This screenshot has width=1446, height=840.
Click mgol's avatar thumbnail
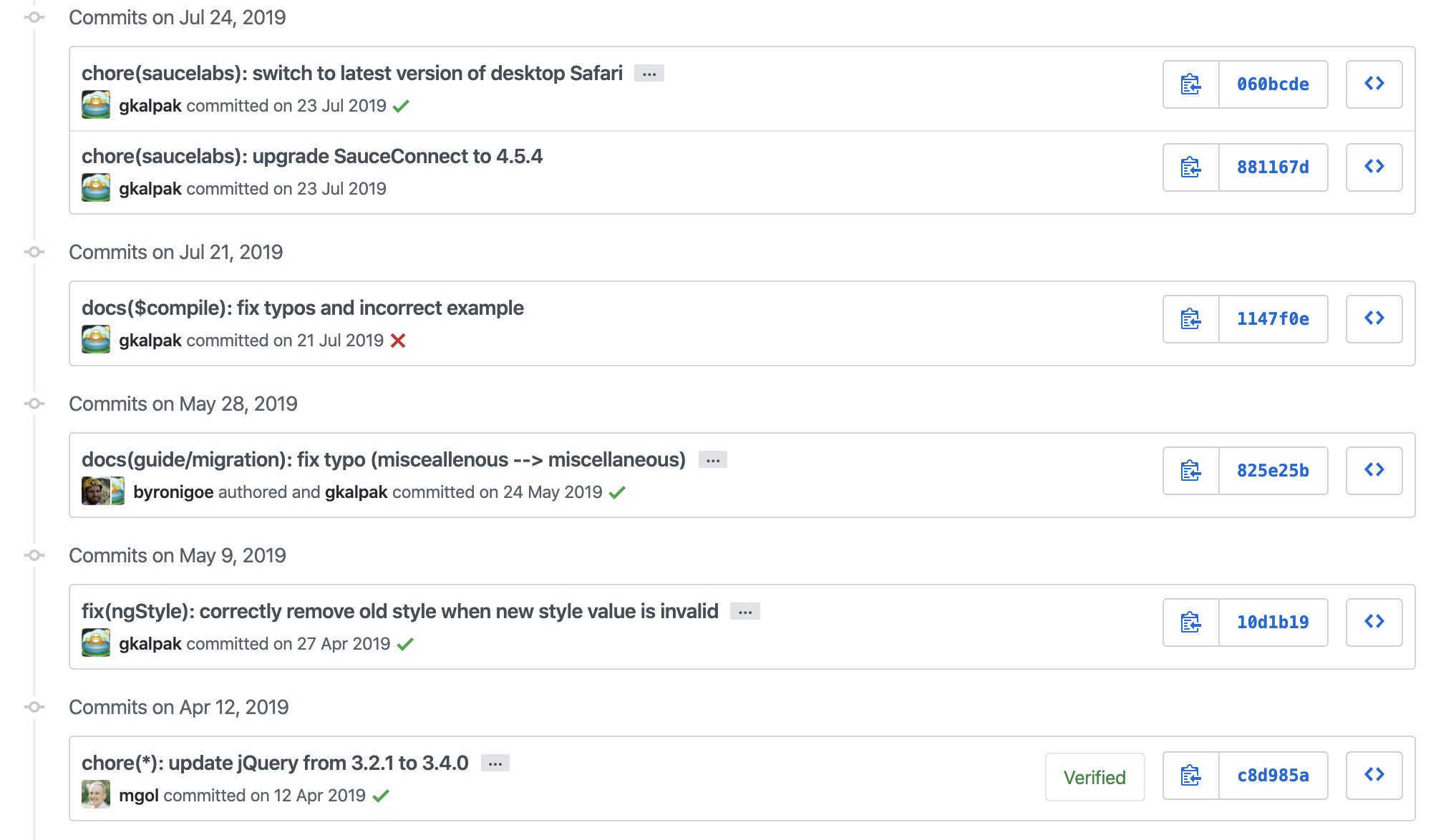(96, 794)
